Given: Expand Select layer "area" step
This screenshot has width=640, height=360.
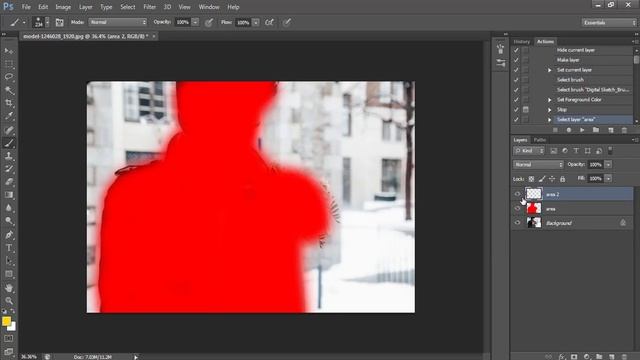Looking at the screenshot, I should coord(549,120).
